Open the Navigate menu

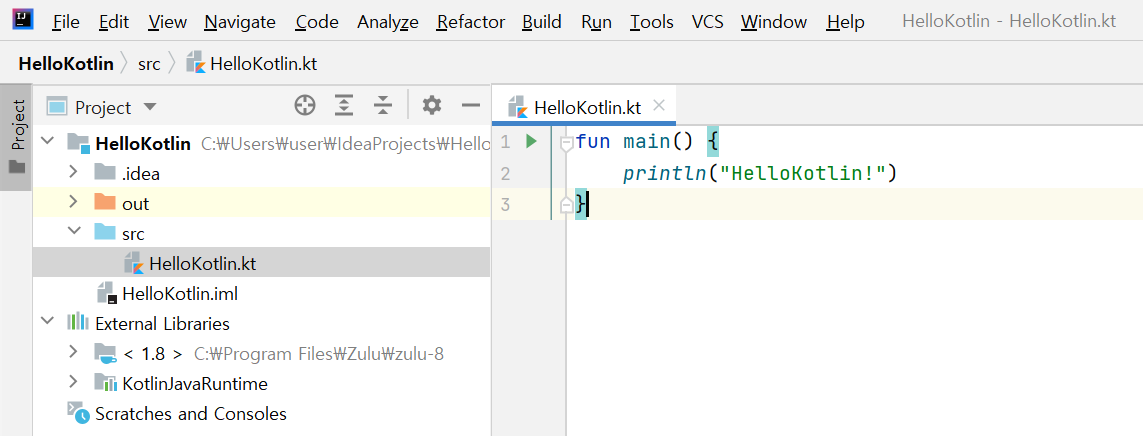[x=240, y=22]
